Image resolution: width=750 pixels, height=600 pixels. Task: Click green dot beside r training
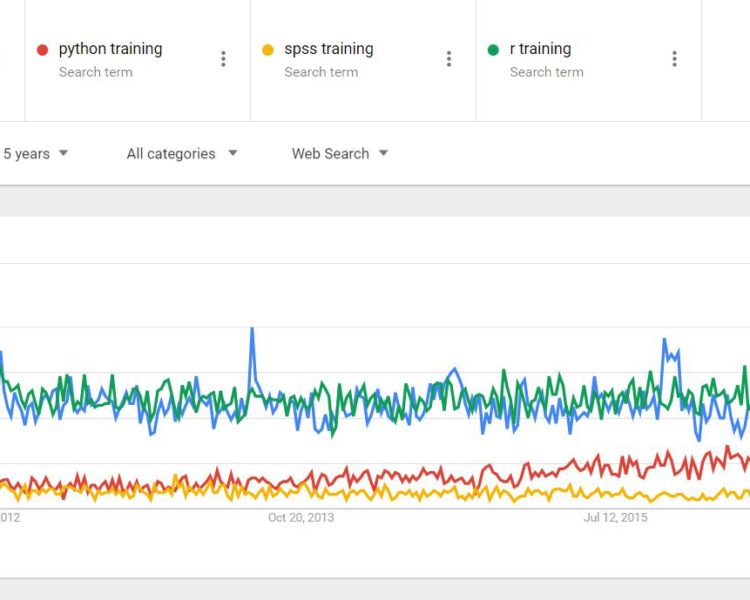[493, 49]
